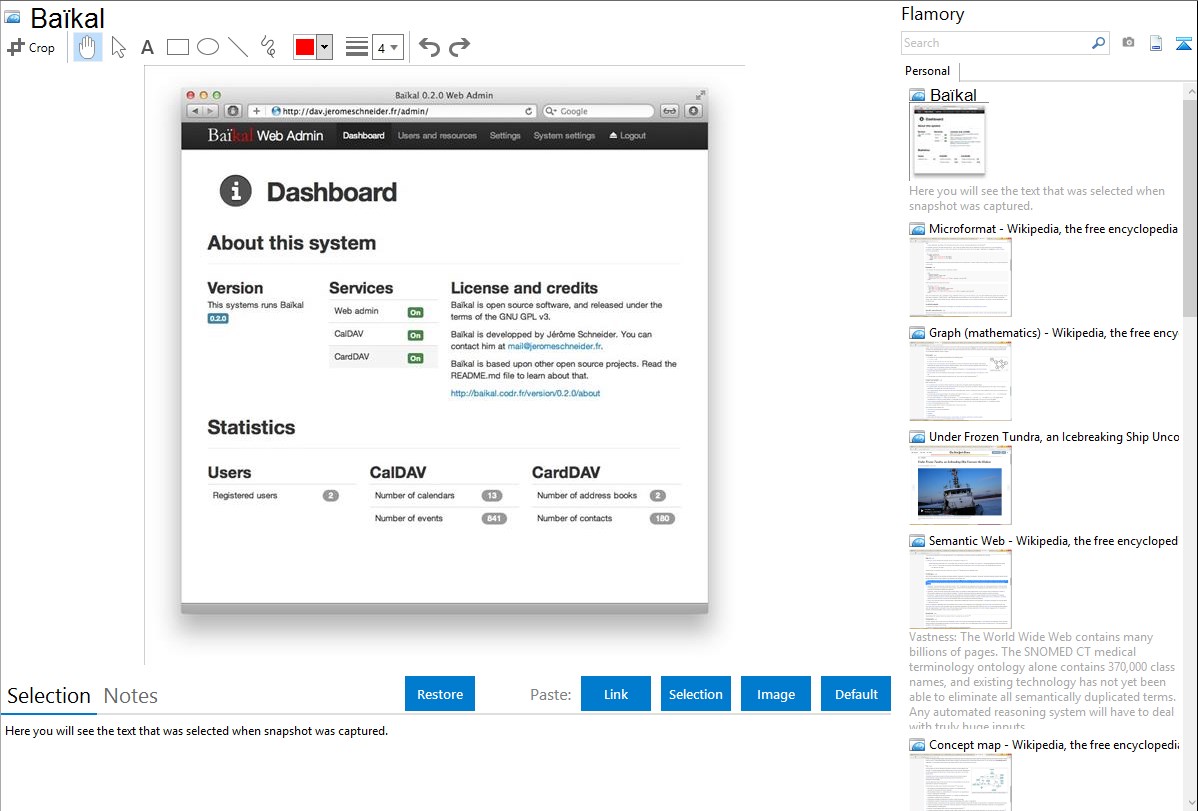The width and height of the screenshot is (1198, 811).
Task: Choose the straight line tool
Action: 238,47
